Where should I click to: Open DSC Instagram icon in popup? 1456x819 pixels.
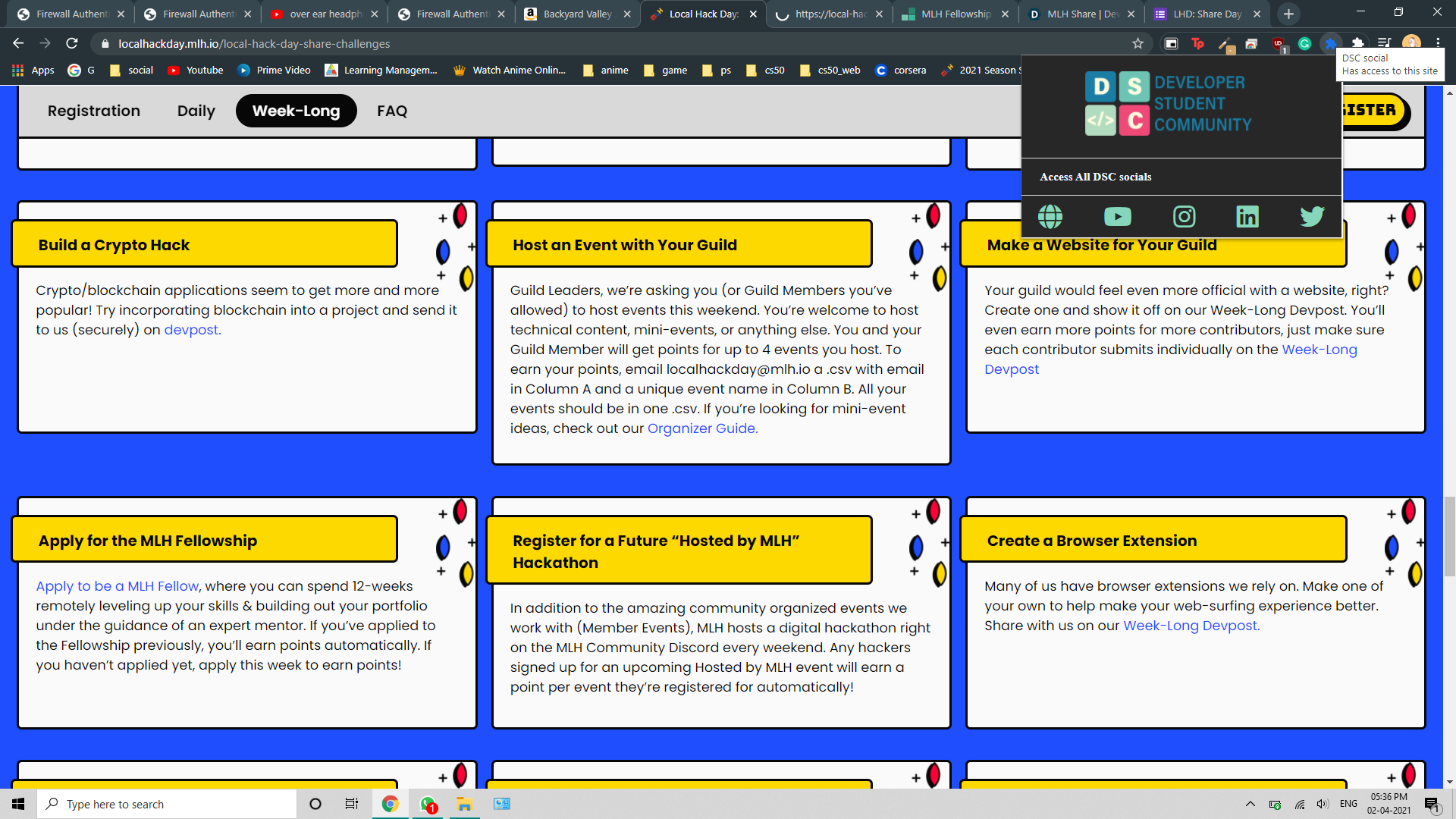[1184, 217]
